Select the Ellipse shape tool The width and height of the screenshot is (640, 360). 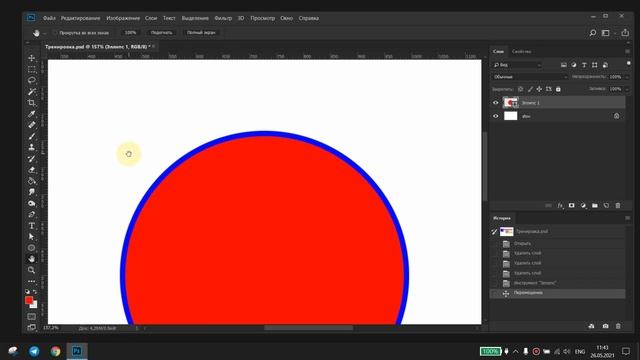click(x=31, y=248)
